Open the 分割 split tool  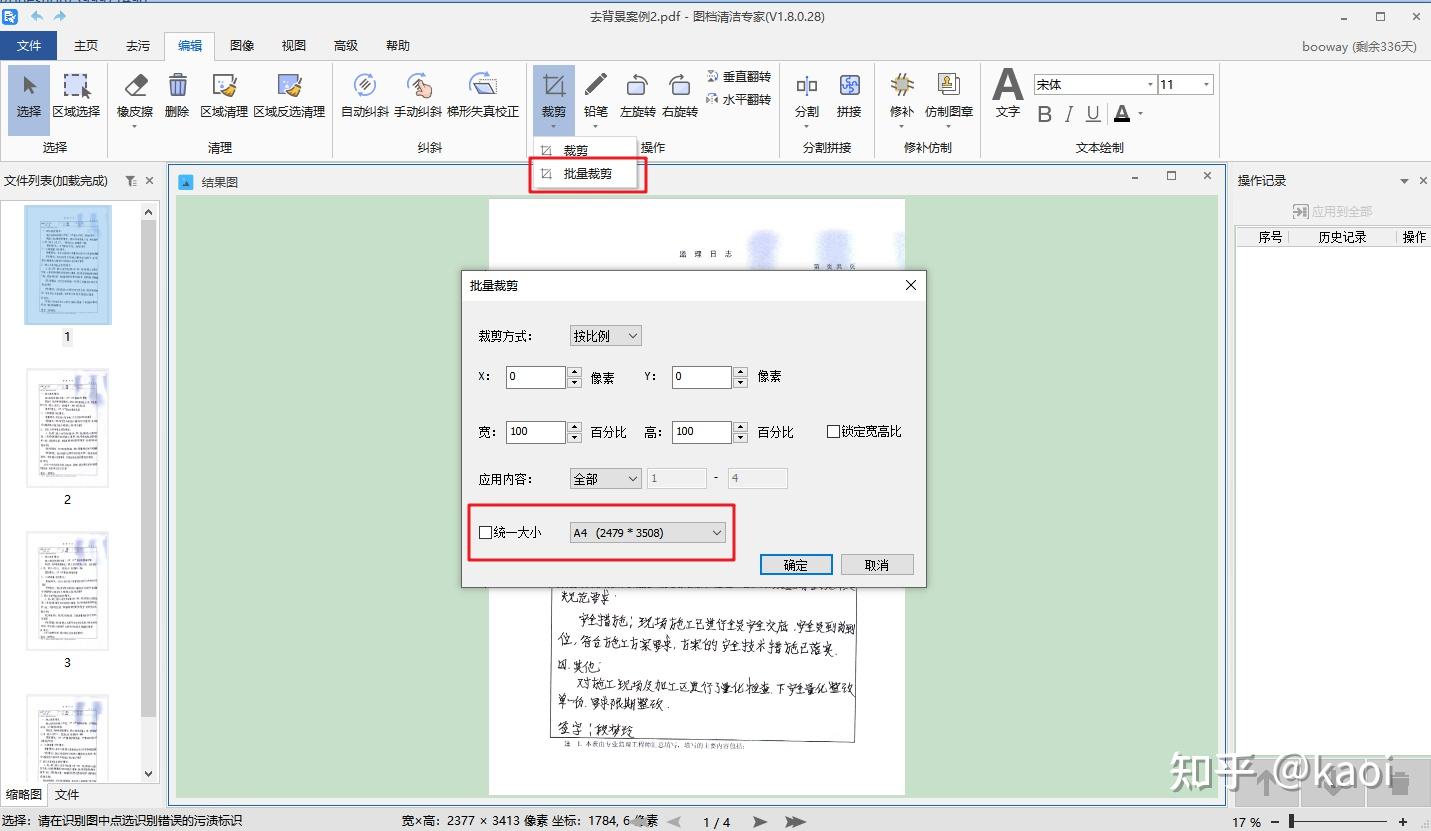tap(807, 97)
